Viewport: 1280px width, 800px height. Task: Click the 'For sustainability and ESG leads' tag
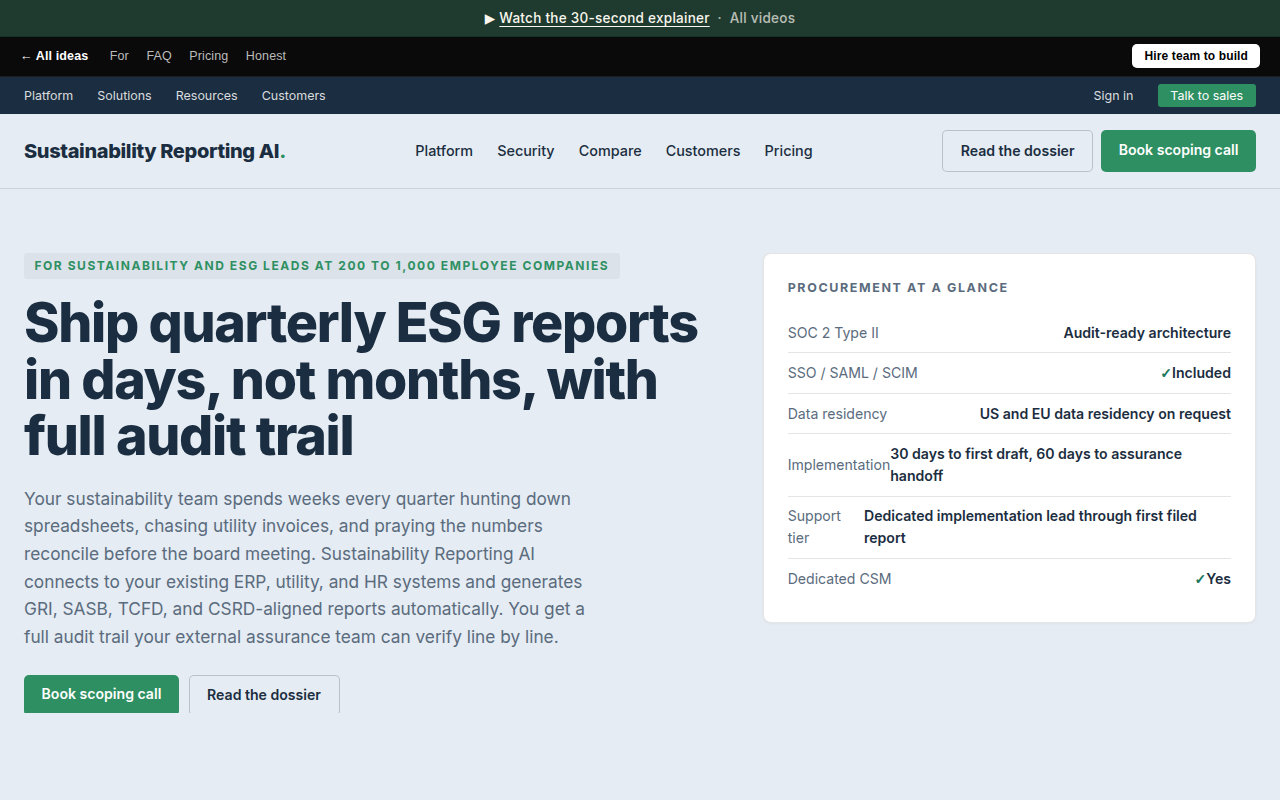[x=322, y=266]
